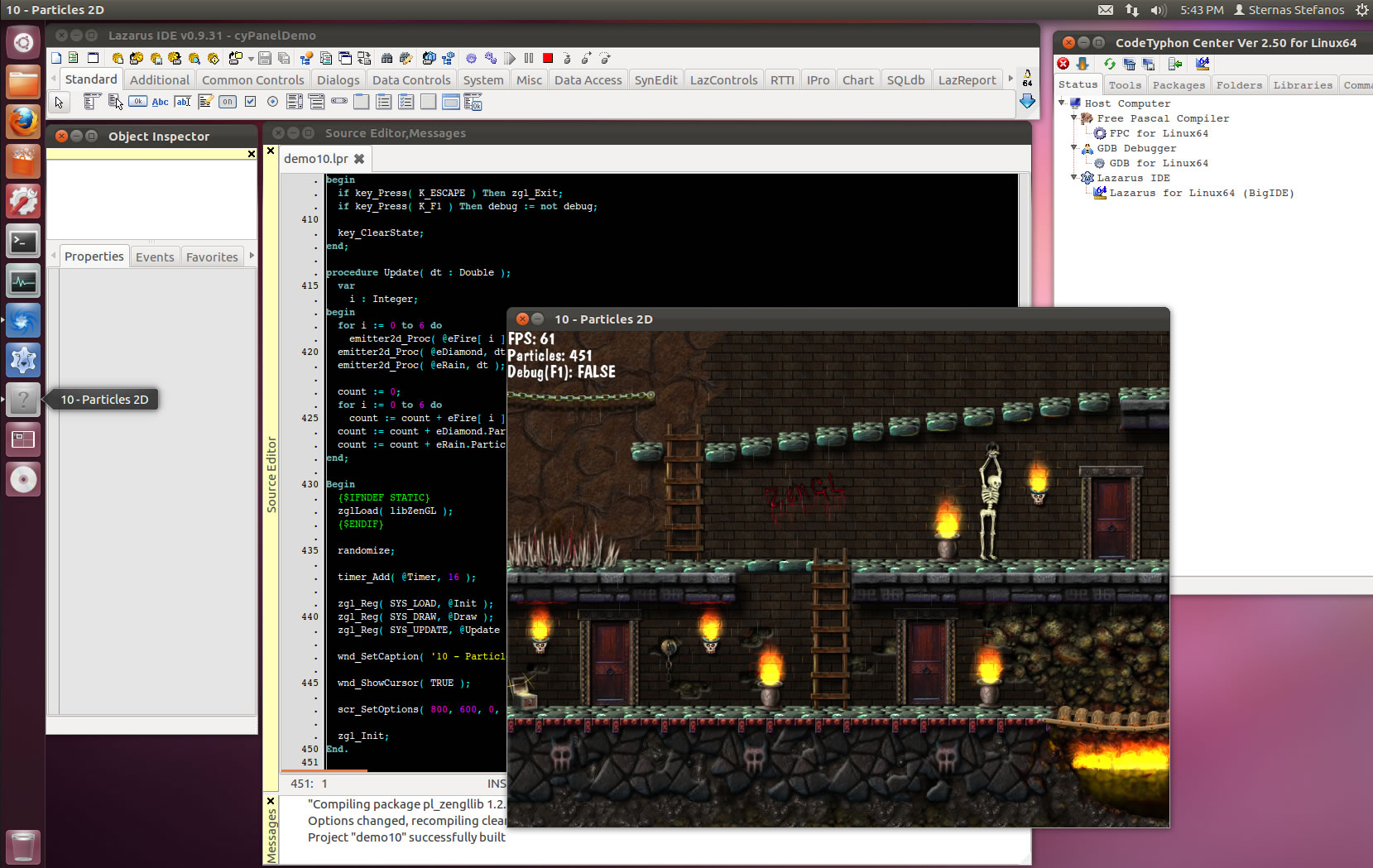This screenshot has height=868, width=1373.
Task: Click the green refresh icon in CodeTyphon Center
Action: (1109, 64)
